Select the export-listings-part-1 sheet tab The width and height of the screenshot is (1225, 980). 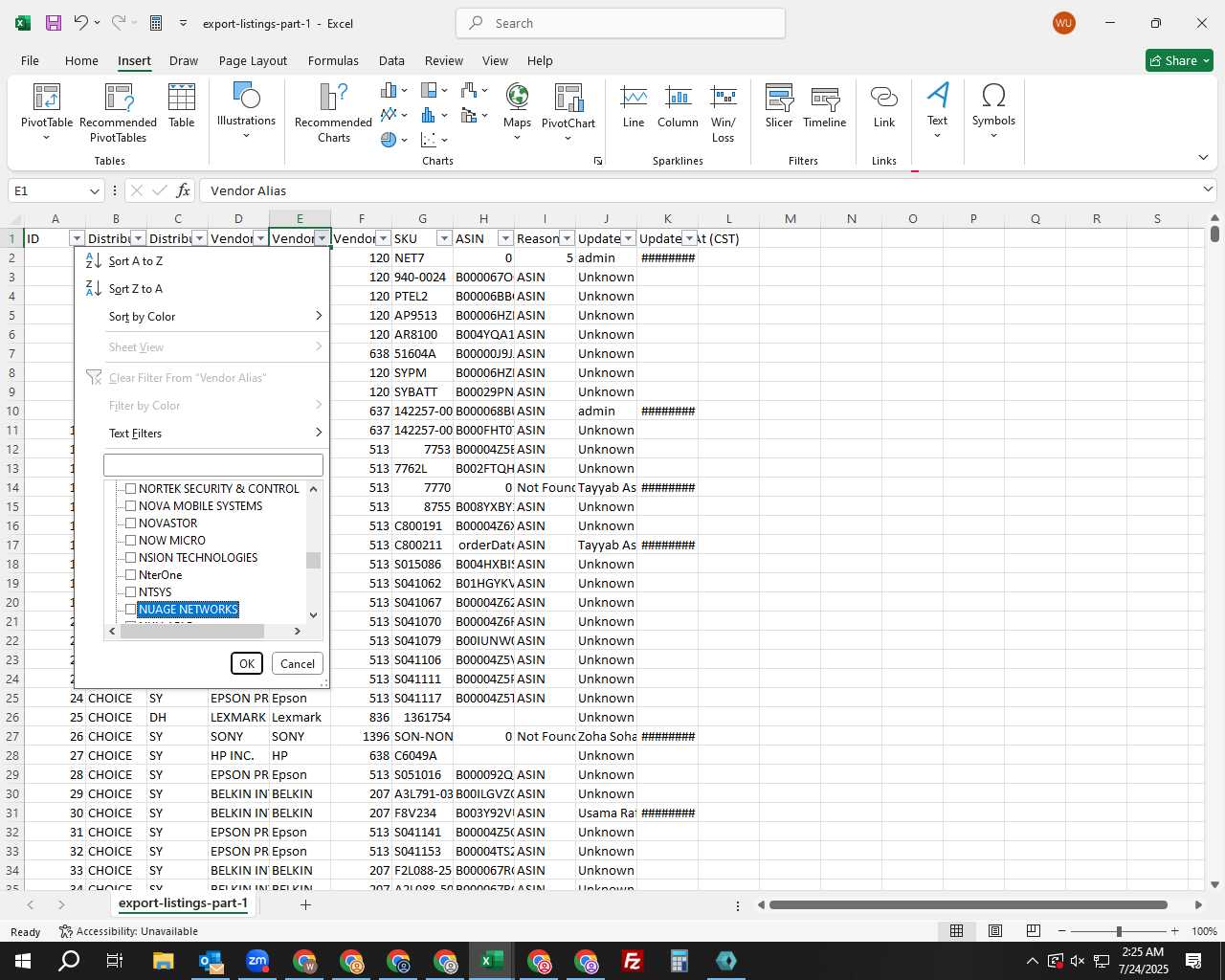pos(183,903)
